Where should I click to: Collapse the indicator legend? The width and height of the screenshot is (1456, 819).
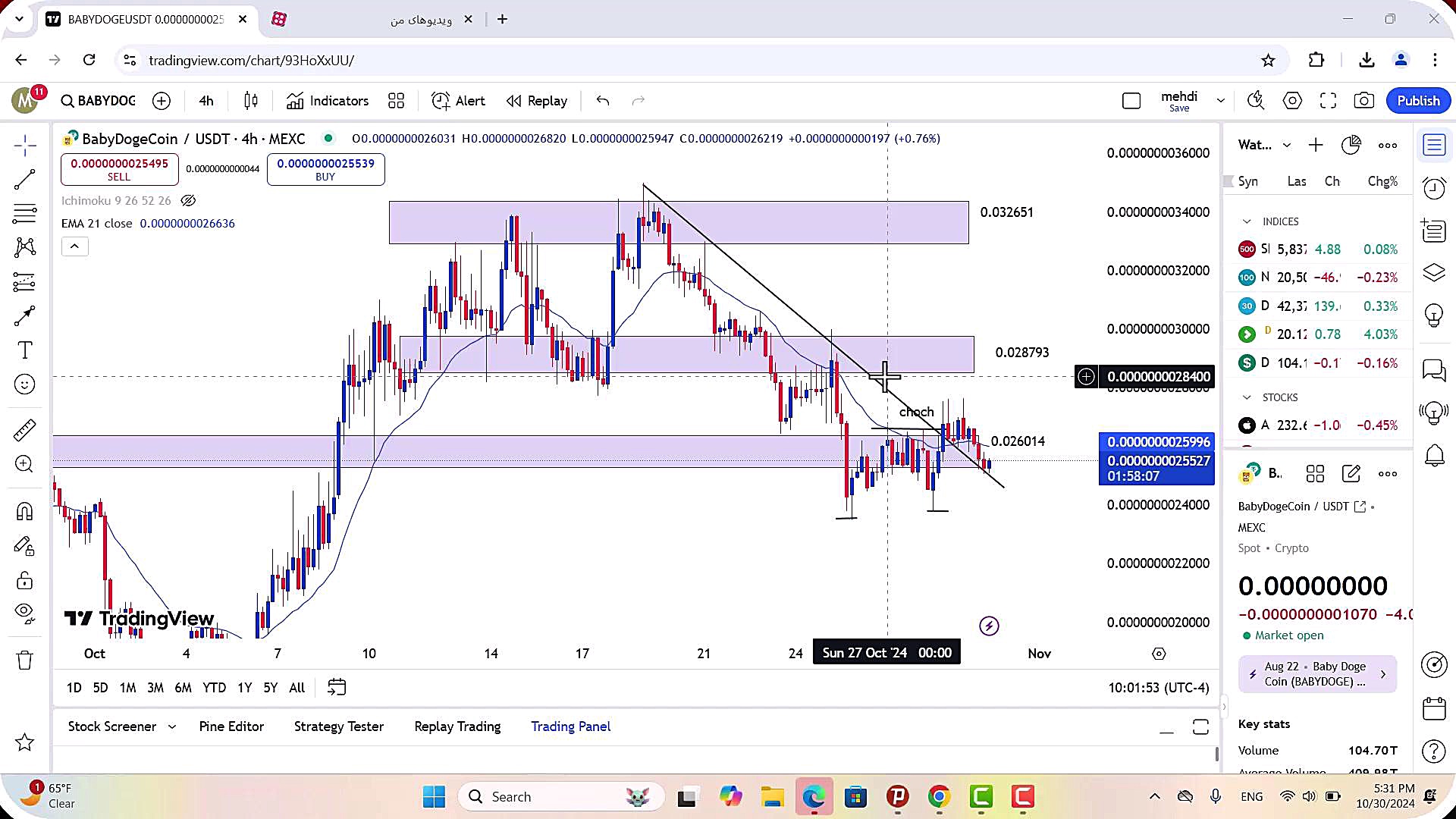74,246
